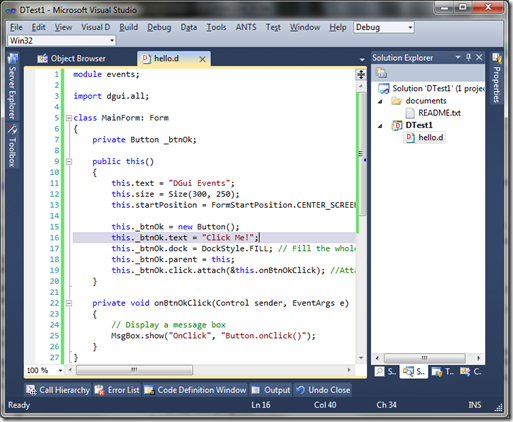Open the Win32 platform dropdown
The height and width of the screenshot is (422, 513).
coord(62,41)
